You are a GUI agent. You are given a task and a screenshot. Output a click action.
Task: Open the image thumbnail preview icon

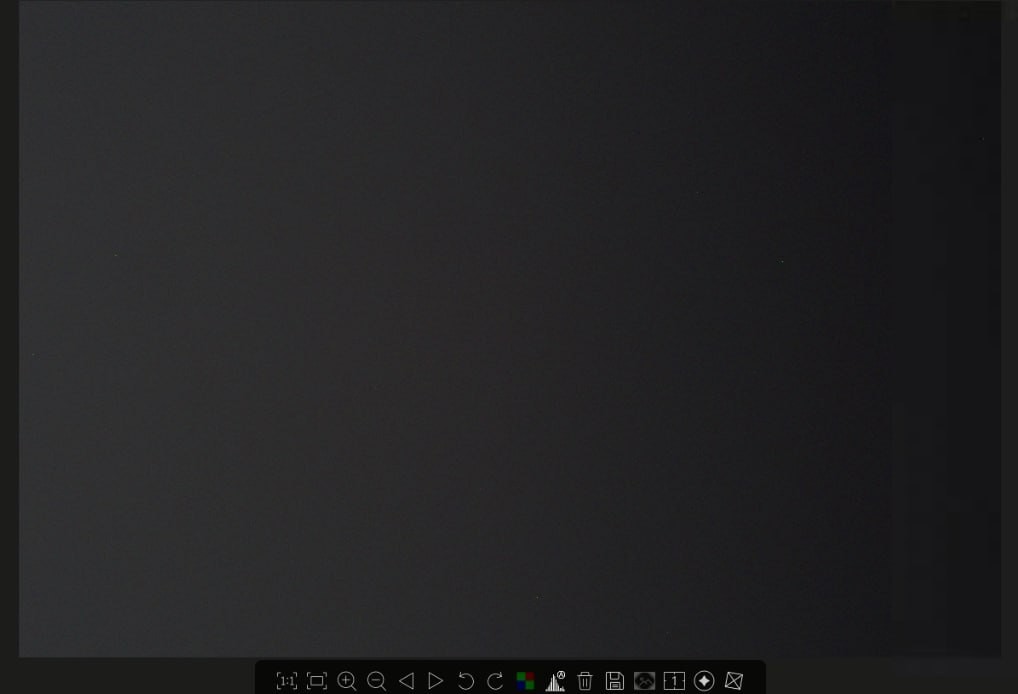click(x=645, y=680)
